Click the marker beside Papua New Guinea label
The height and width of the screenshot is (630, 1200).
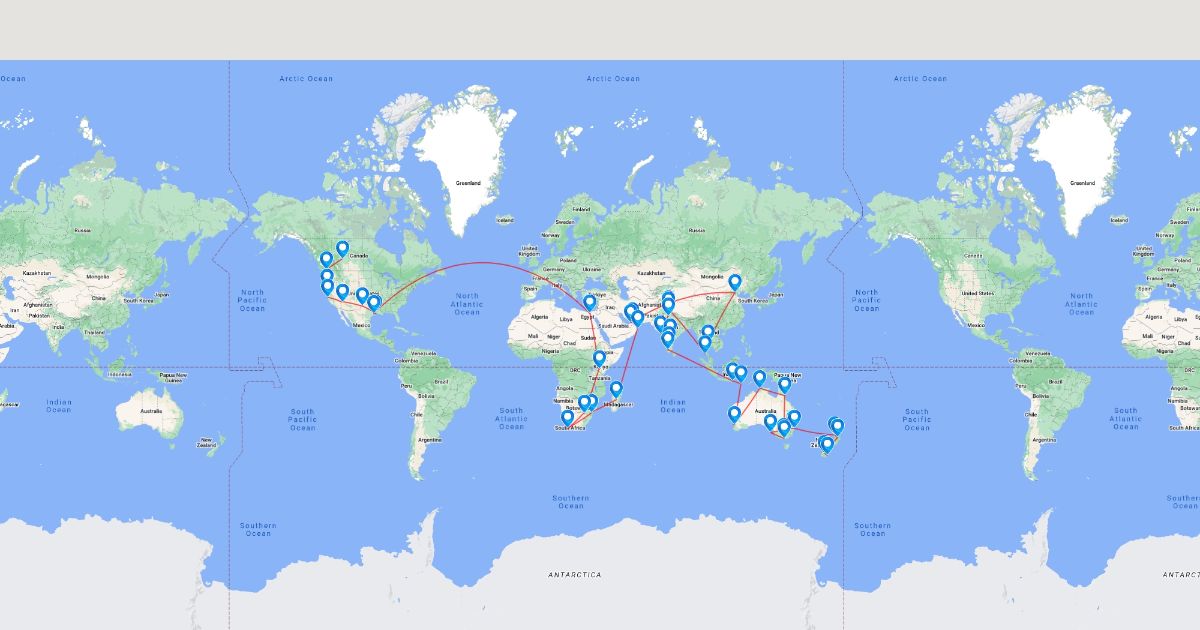(x=785, y=384)
